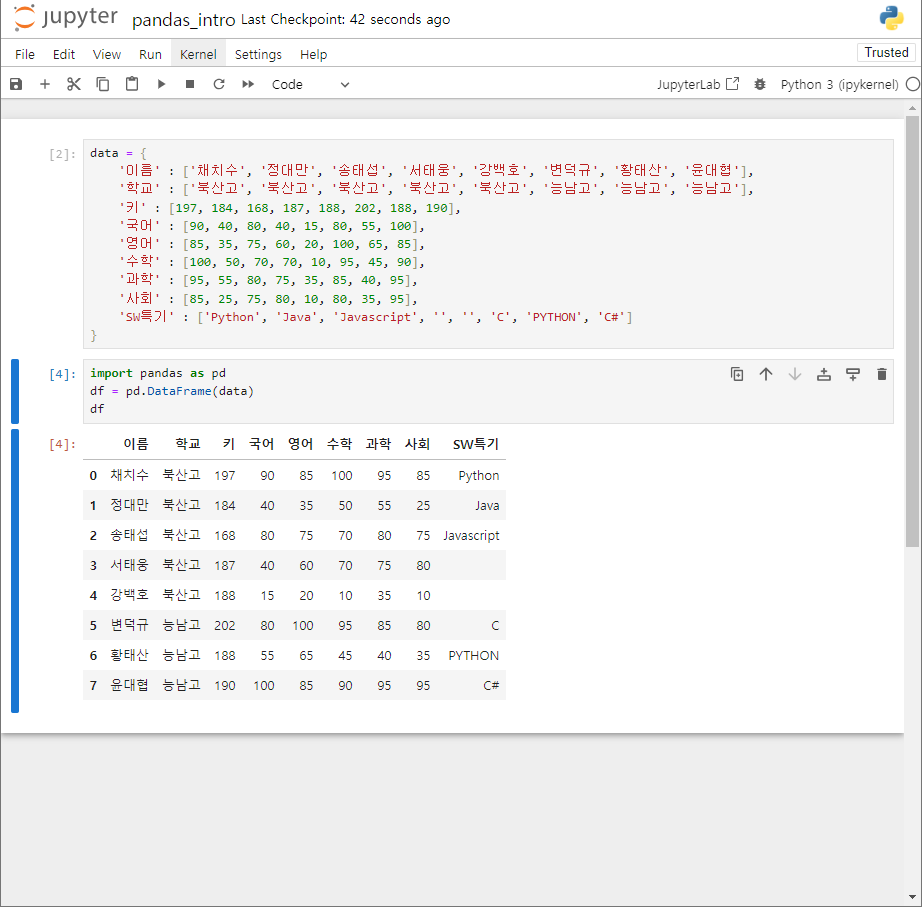Select the table cell 채치수
Image resolution: width=922 pixels, height=907 pixels.
coord(129,475)
